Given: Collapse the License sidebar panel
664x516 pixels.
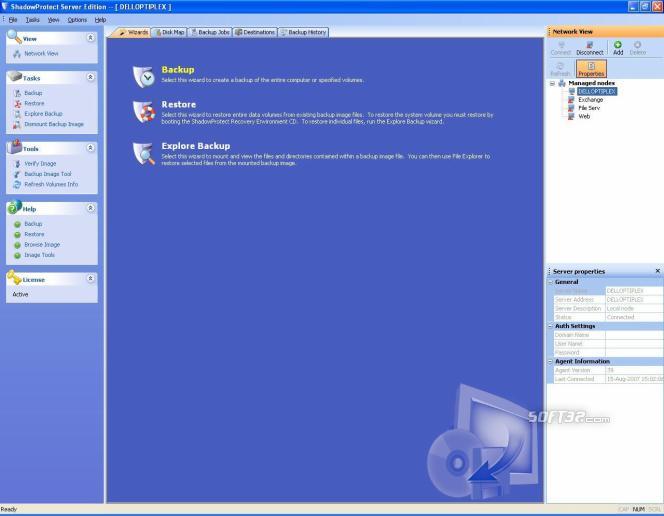Looking at the screenshot, I should pyautogui.click(x=90, y=279).
